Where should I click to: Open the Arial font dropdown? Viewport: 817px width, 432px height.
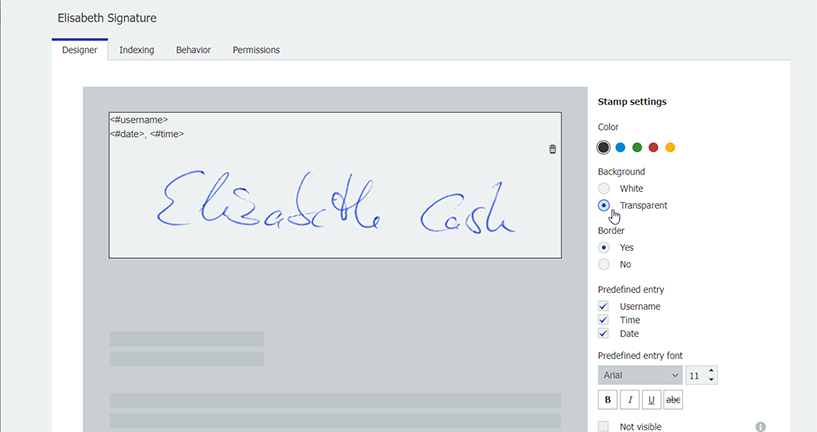(640, 375)
